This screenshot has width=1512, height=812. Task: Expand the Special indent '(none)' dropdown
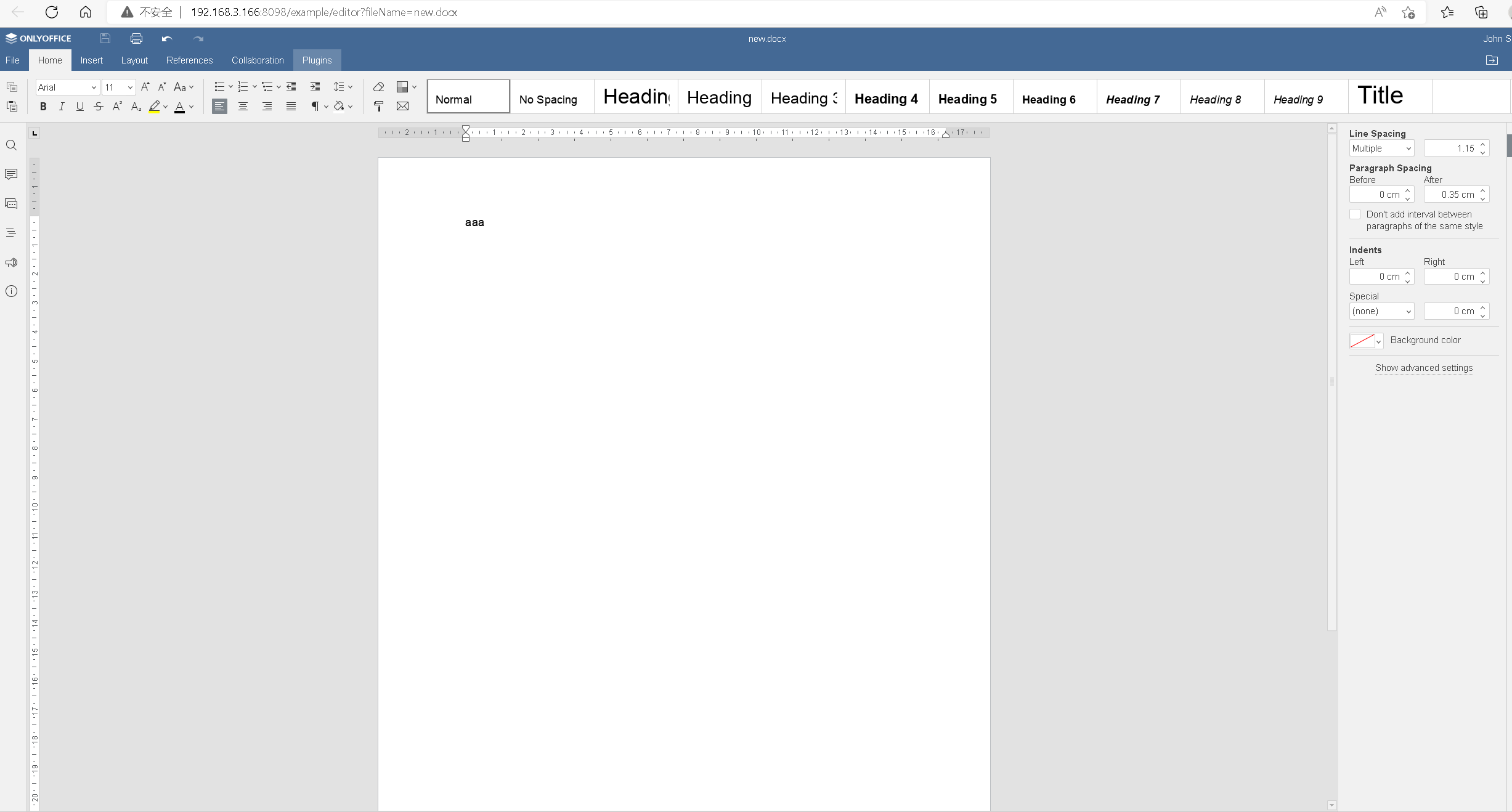tap(1381, 311)
